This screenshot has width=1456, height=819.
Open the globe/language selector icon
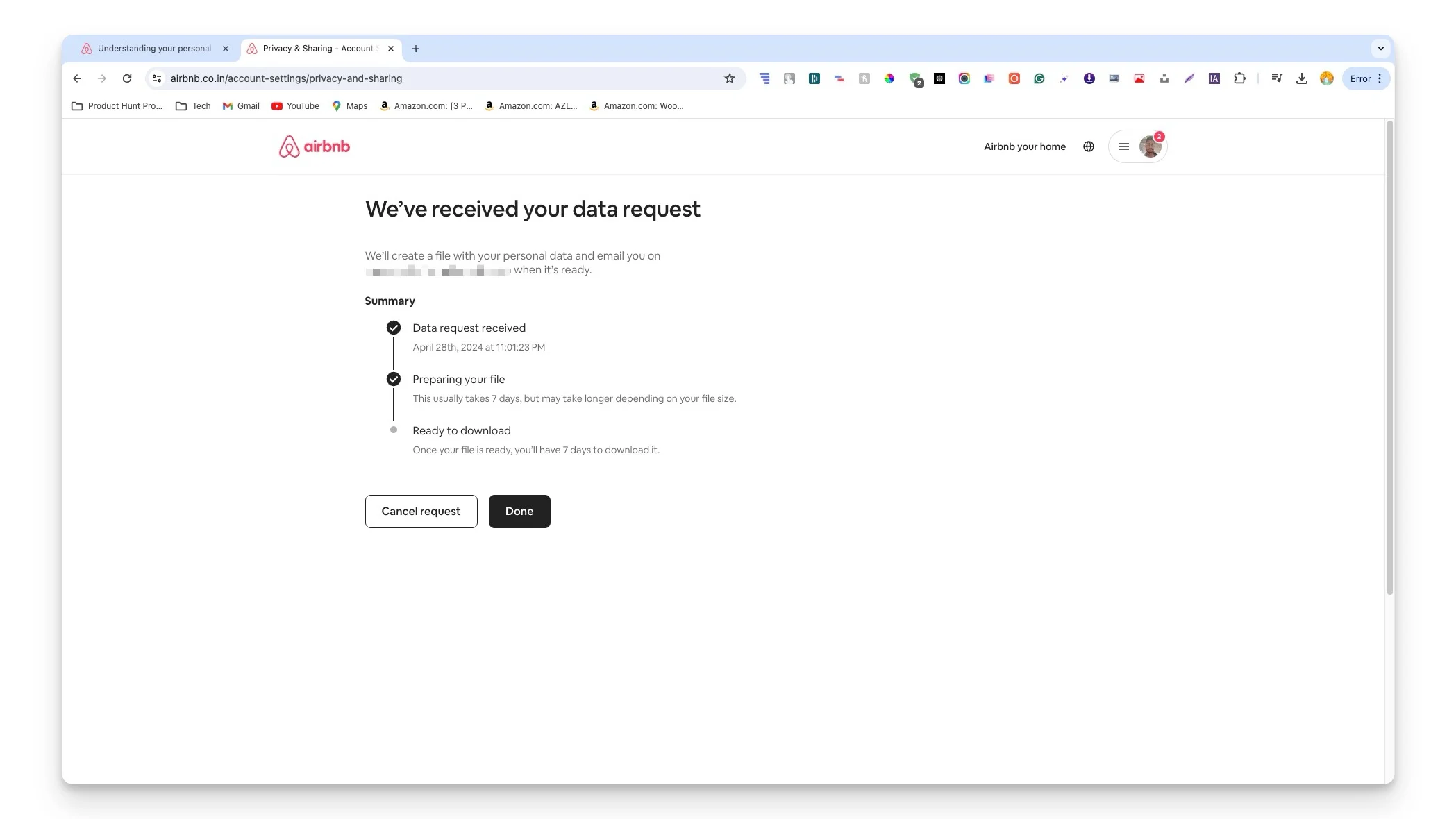pyautogui.click(x=1089, y=146)
